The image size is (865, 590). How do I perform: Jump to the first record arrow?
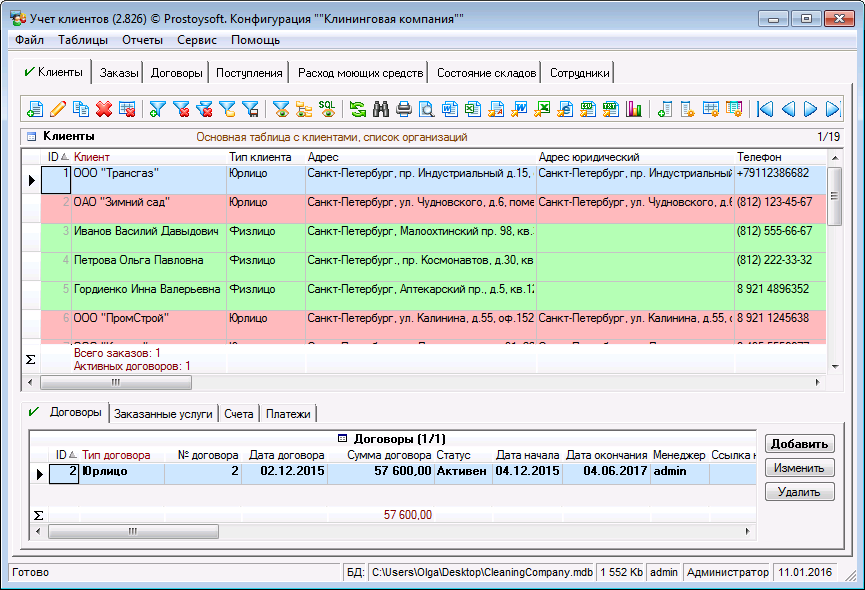tap(765, 109)
